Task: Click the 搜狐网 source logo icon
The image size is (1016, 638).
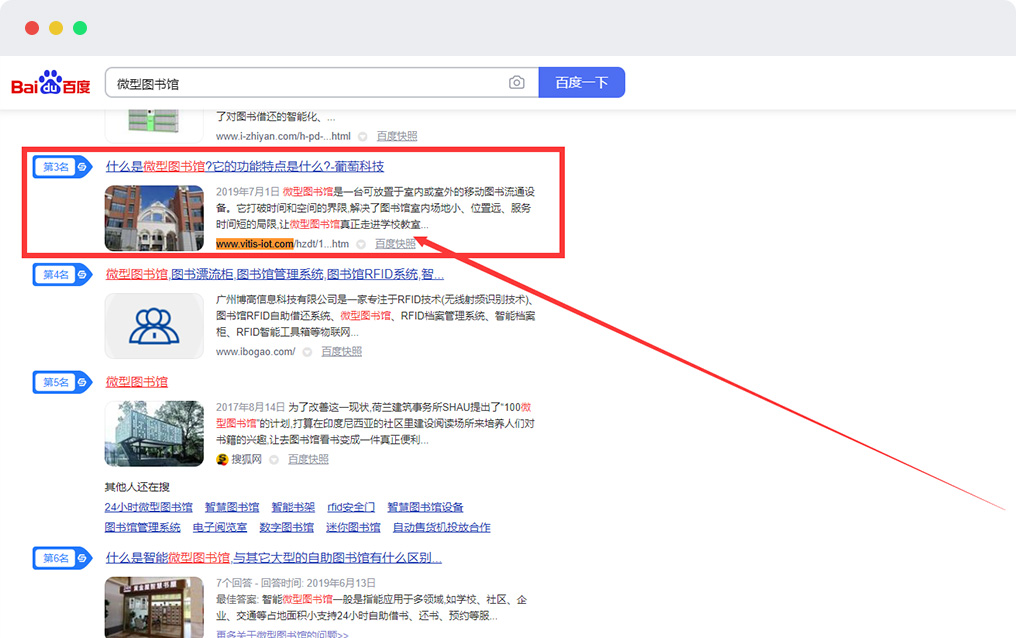Action: tap(222, 459)
